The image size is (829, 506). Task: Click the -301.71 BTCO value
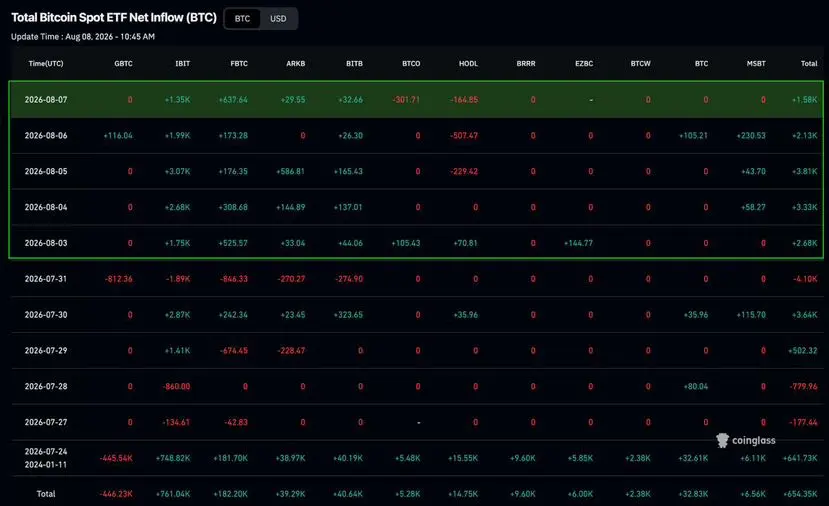[x=406, y=99]
